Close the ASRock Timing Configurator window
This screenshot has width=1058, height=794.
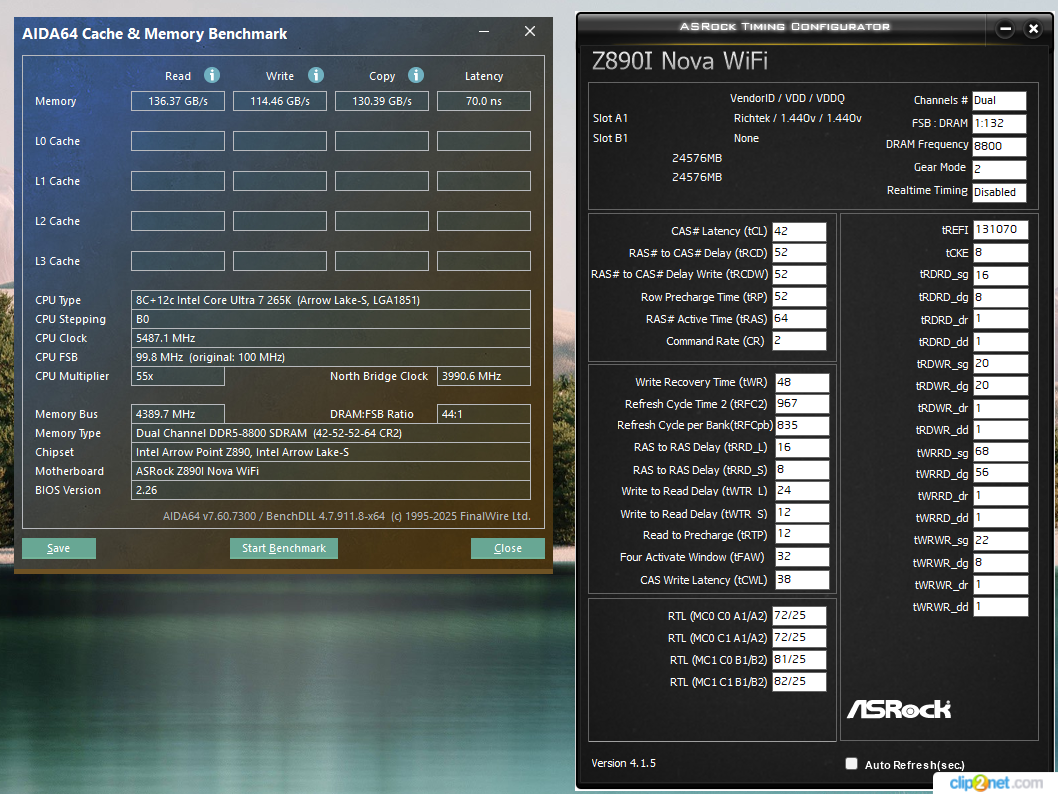(1033, 28)
